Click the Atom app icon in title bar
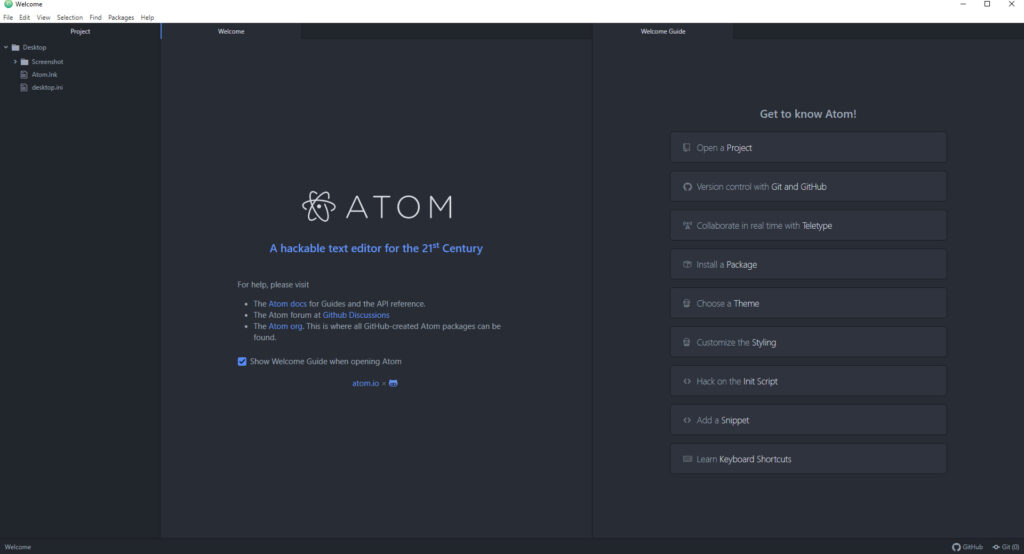The width and height of the screenshot is (1024, 554). (x=8, y=4)
